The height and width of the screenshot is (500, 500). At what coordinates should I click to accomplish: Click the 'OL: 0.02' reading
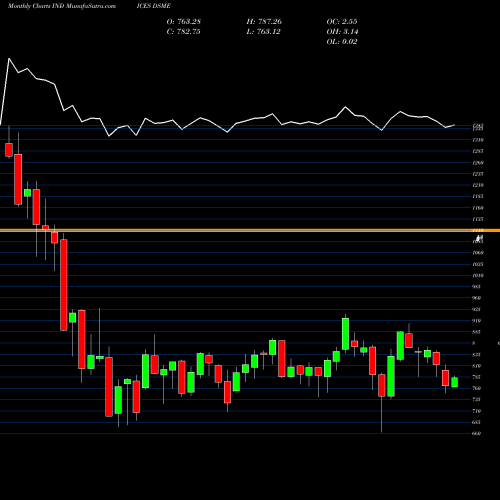click(342, 42)
